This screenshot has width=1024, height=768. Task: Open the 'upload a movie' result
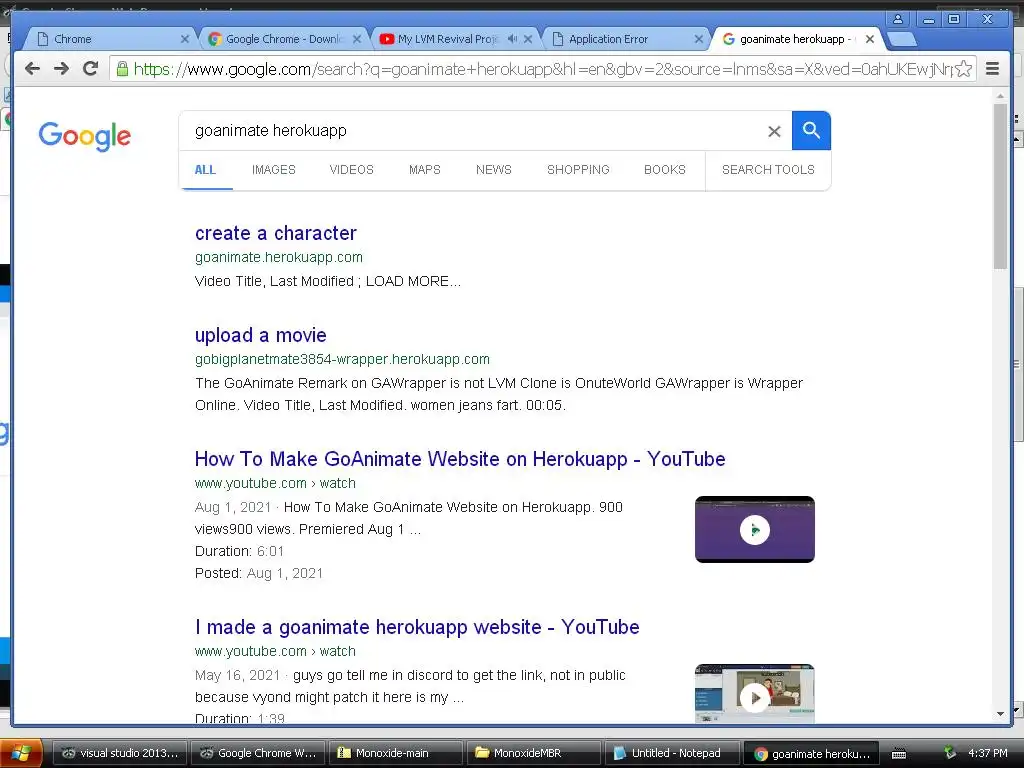261,335
